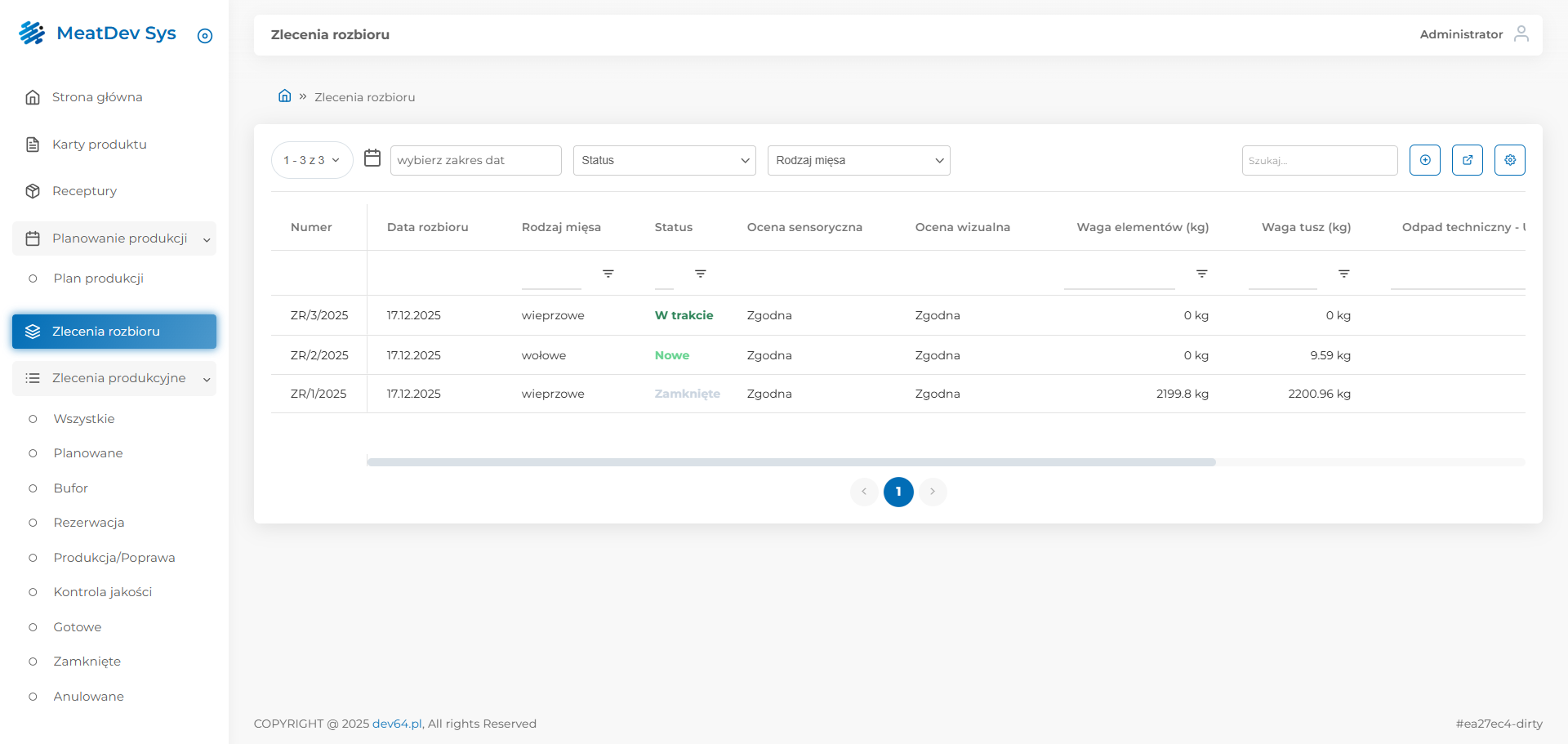
Task: Click the calendar icon by date range
Action: pos(372,158)
